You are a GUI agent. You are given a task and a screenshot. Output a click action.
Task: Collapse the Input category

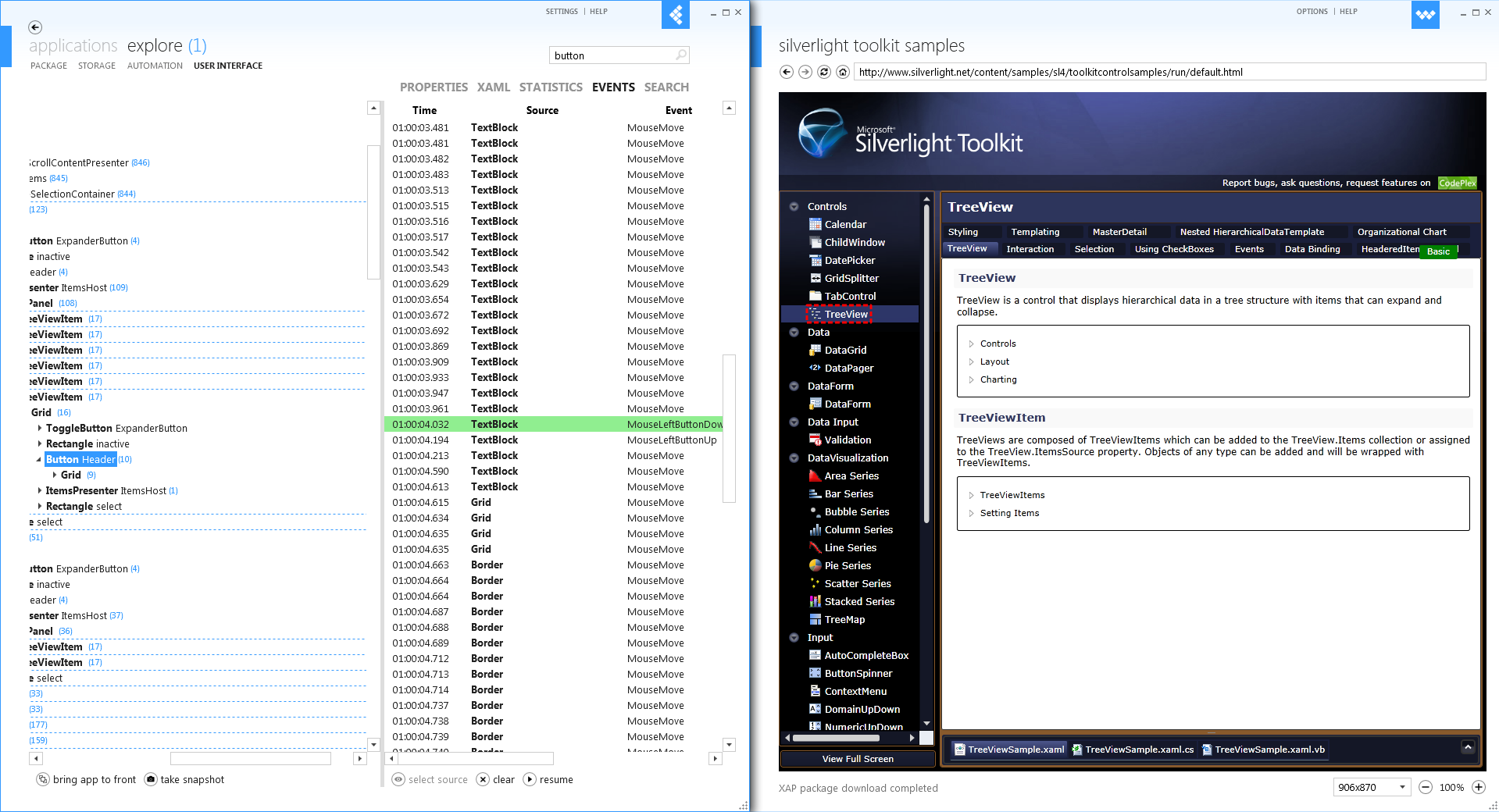(x=794, y=637)
